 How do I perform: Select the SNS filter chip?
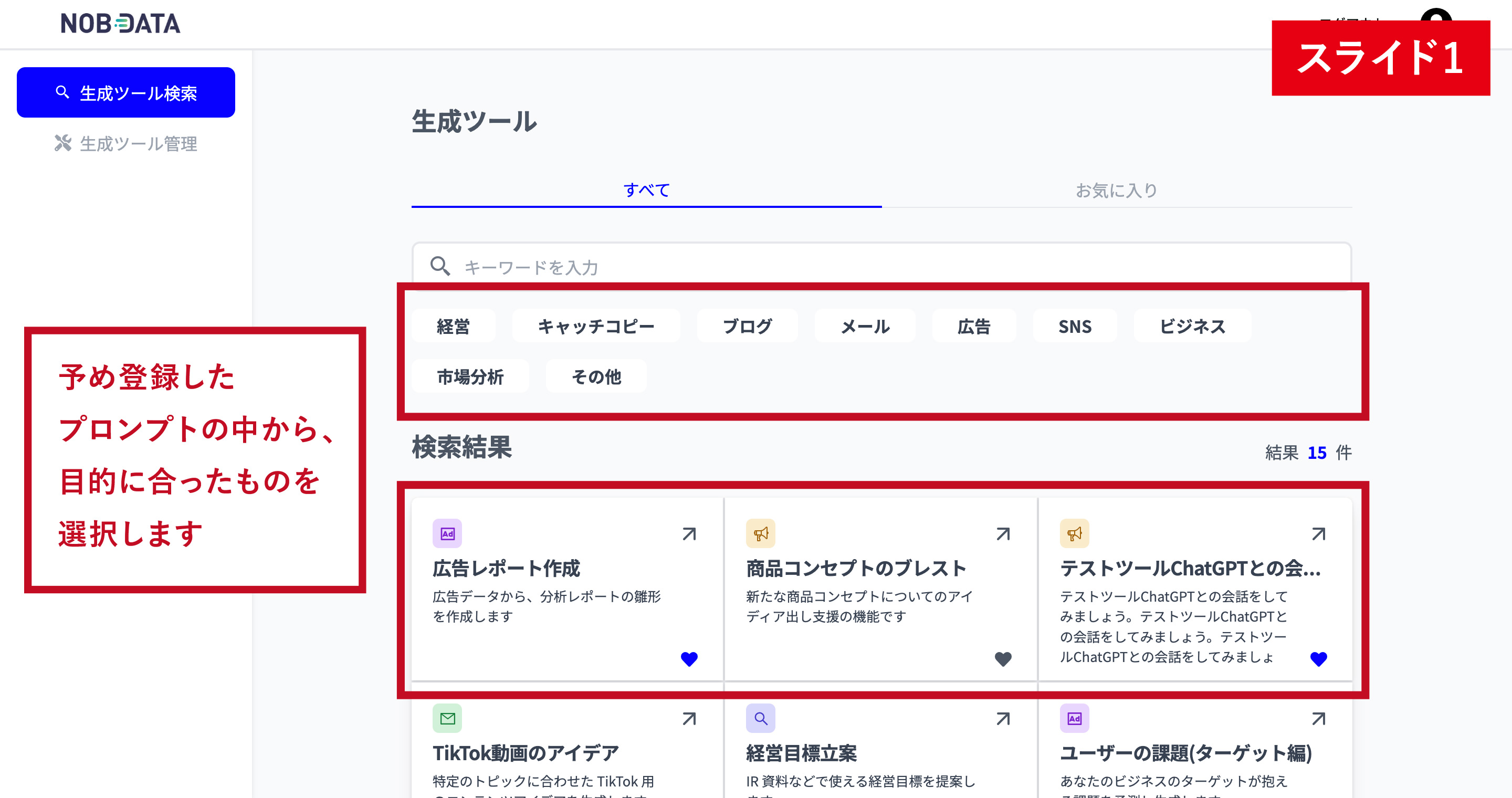(1074, 326)
